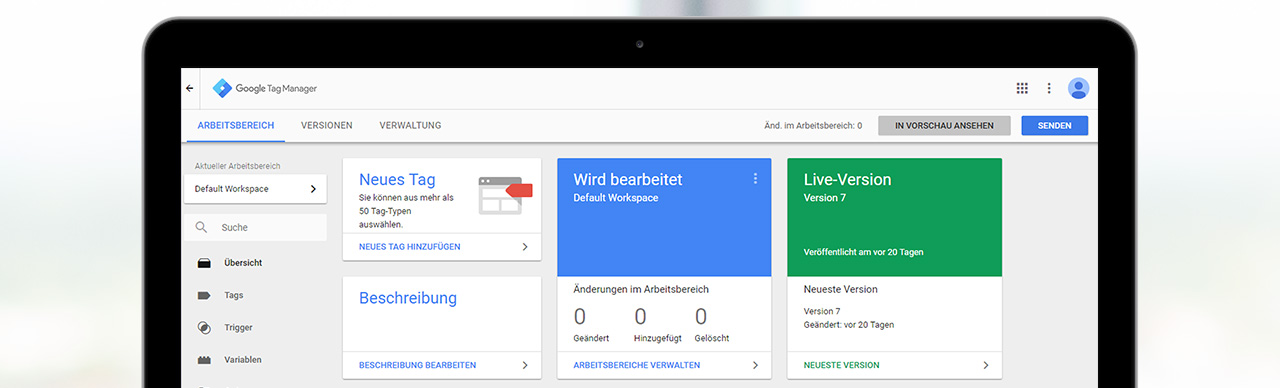
Task: Click the Beschreibung card heading
Action: (x=408, y=298)
